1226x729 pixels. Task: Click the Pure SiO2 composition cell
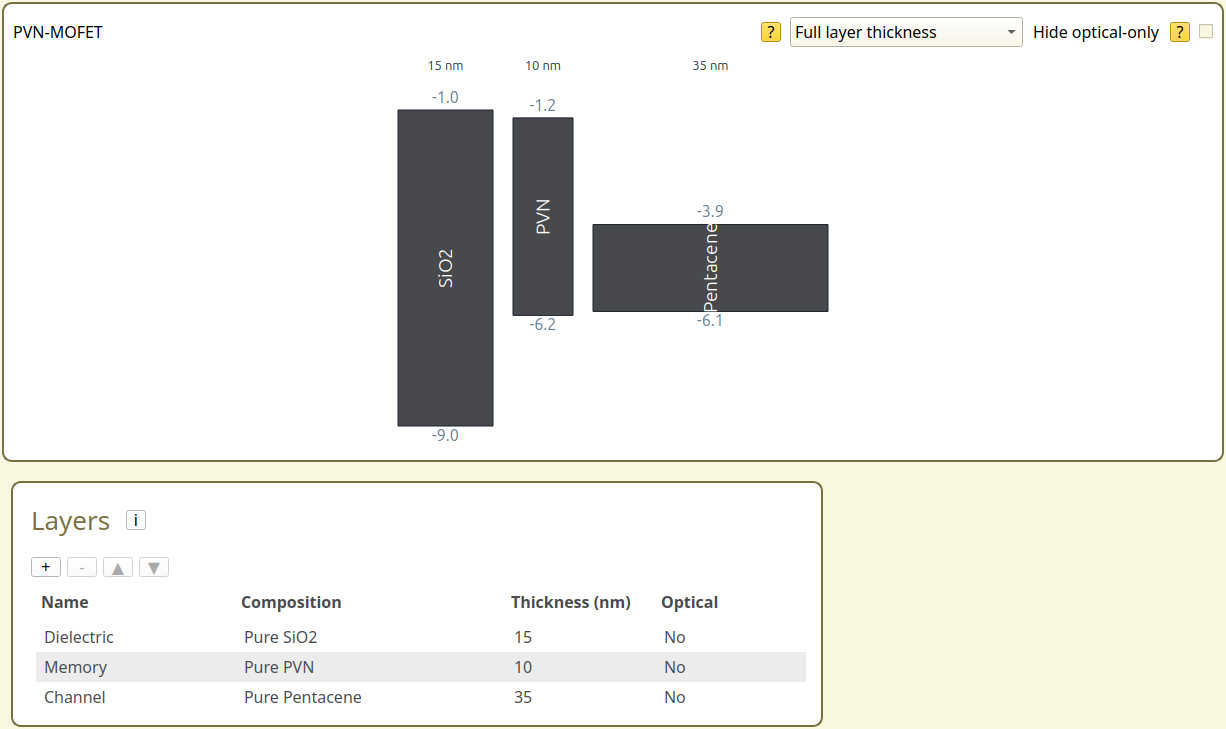281,637
